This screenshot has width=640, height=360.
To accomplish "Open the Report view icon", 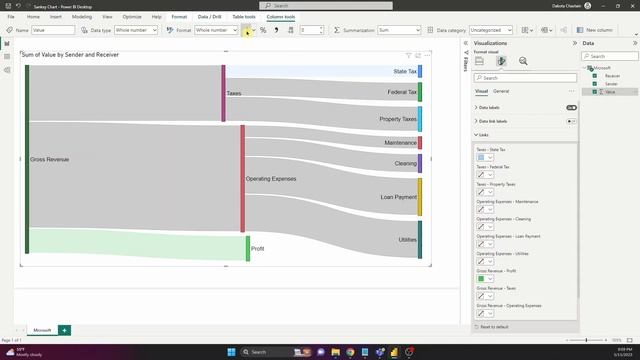I will [7, 43].
